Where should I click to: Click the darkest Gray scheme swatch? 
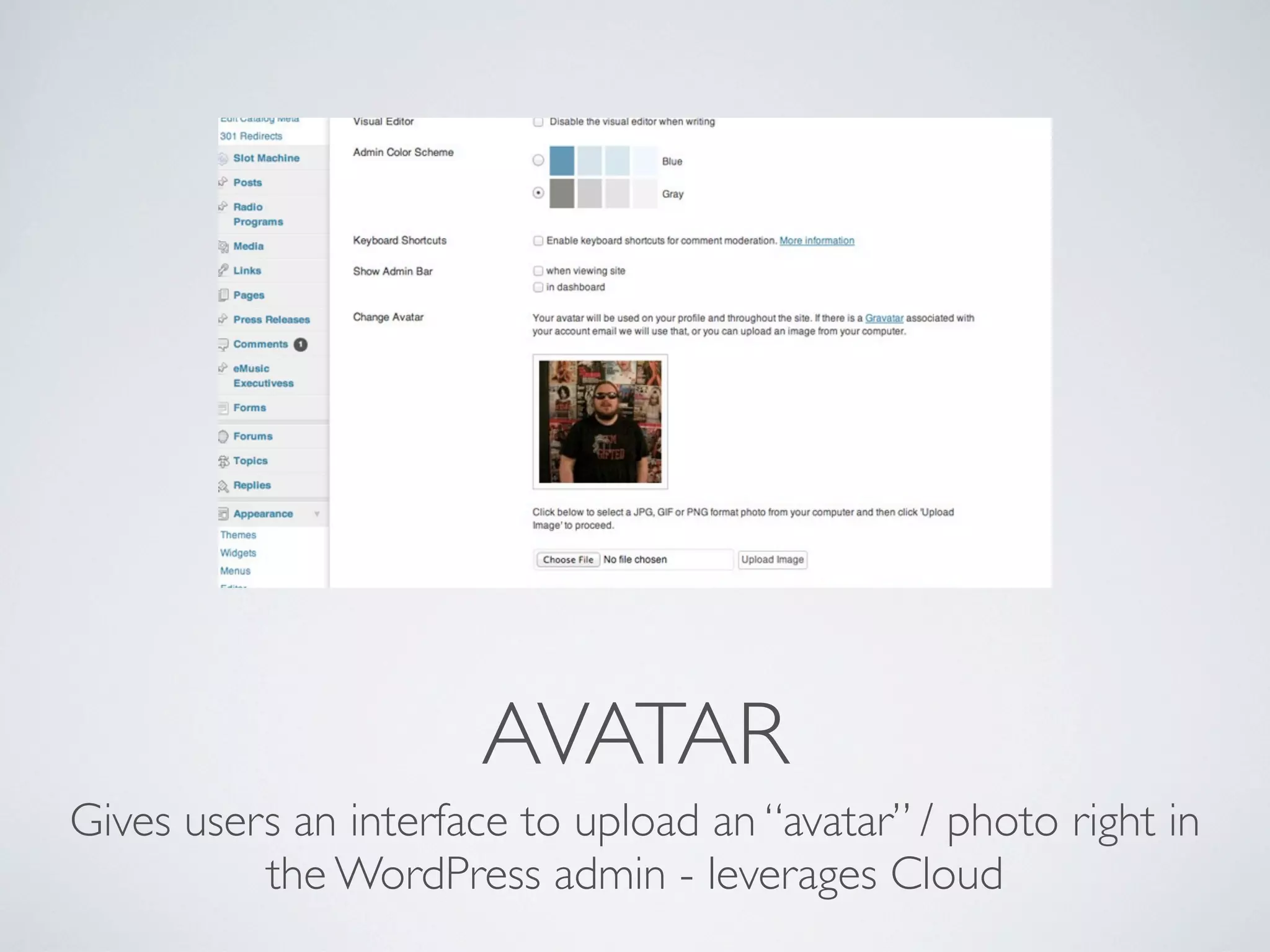tap(562, 193)
